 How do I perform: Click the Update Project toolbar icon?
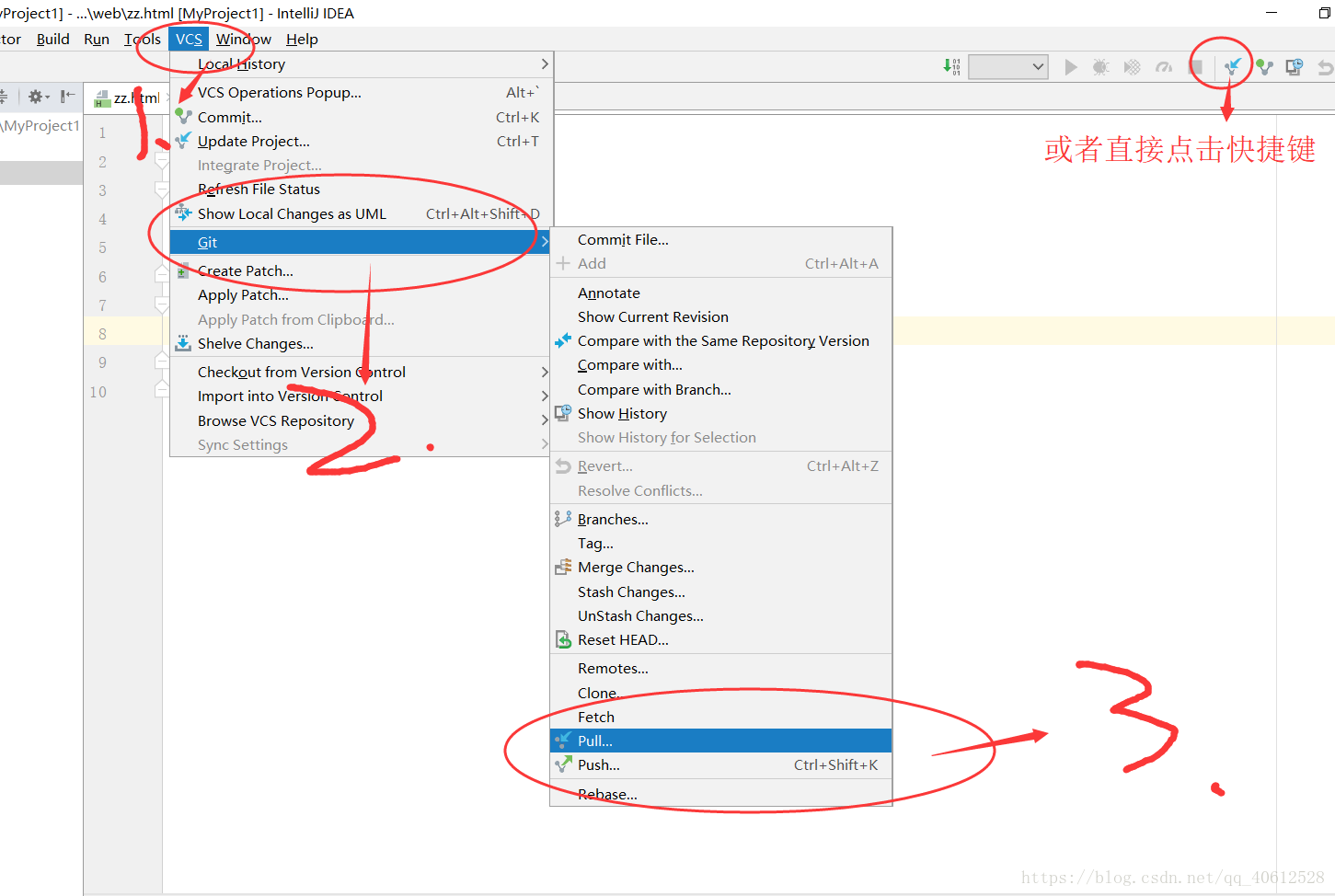point(1233,66)
